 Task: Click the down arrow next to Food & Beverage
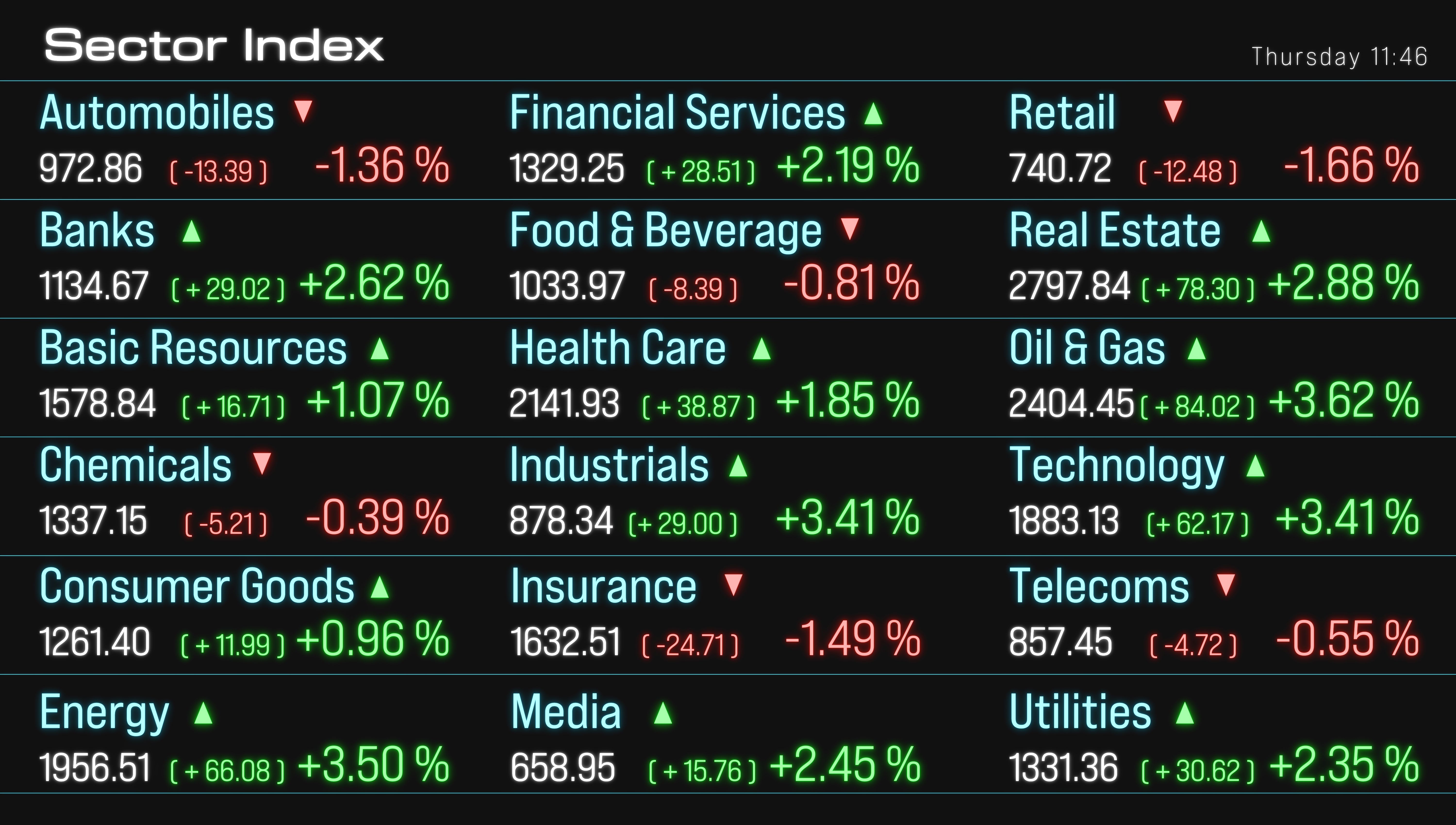click(x=850, y=228)
